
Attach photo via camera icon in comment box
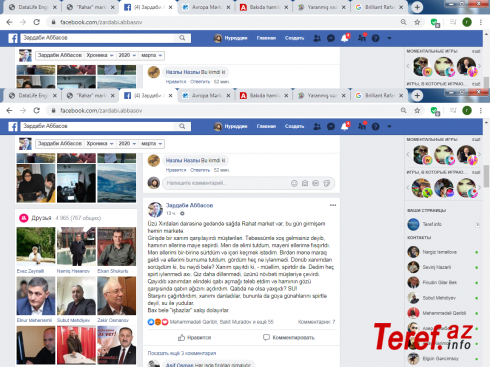pyautogui.click(x=305, y=183)
